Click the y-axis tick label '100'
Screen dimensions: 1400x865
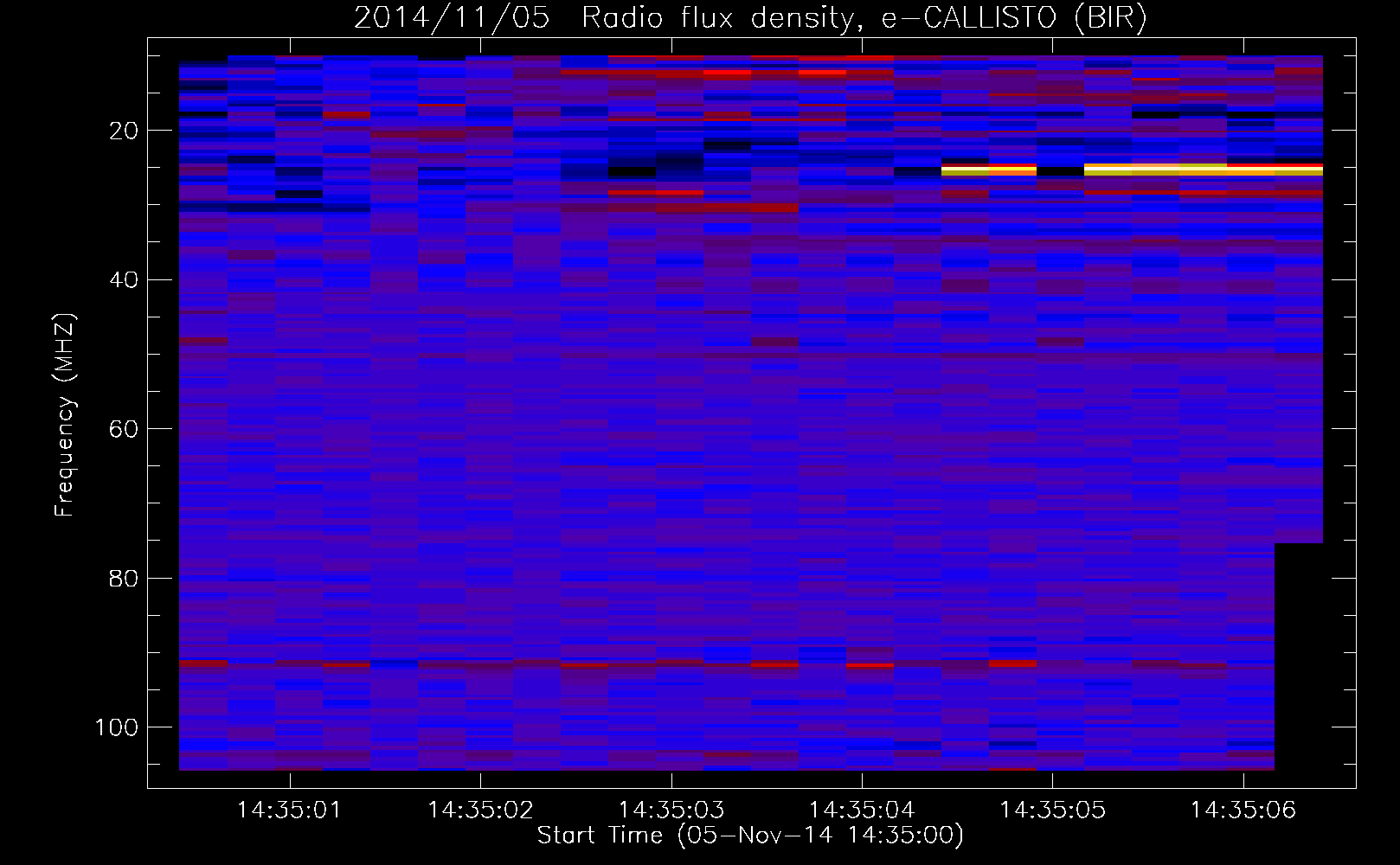(x=117, y=727)
